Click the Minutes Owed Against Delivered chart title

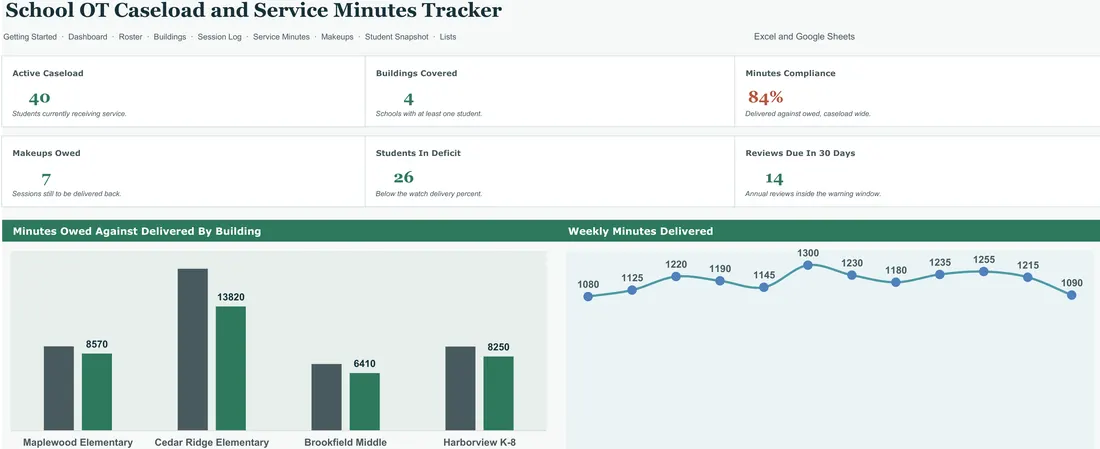[137, 231]
